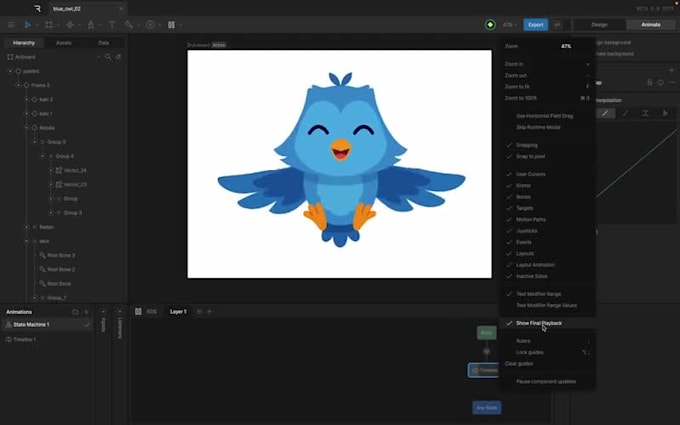Click the State Machine 1 icon

[x=8, y=324]
